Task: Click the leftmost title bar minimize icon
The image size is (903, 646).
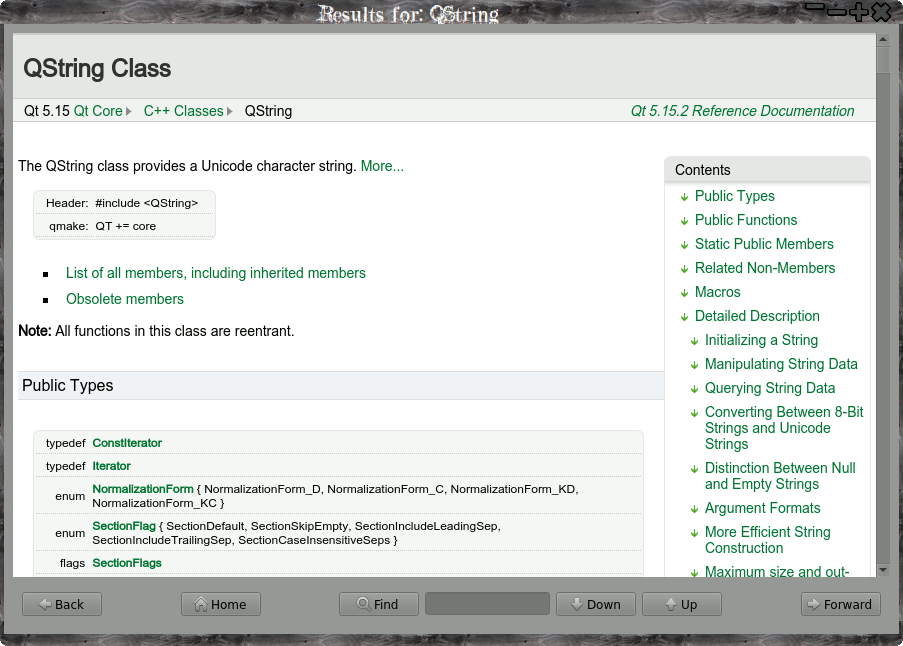Action: click(814, 6)
